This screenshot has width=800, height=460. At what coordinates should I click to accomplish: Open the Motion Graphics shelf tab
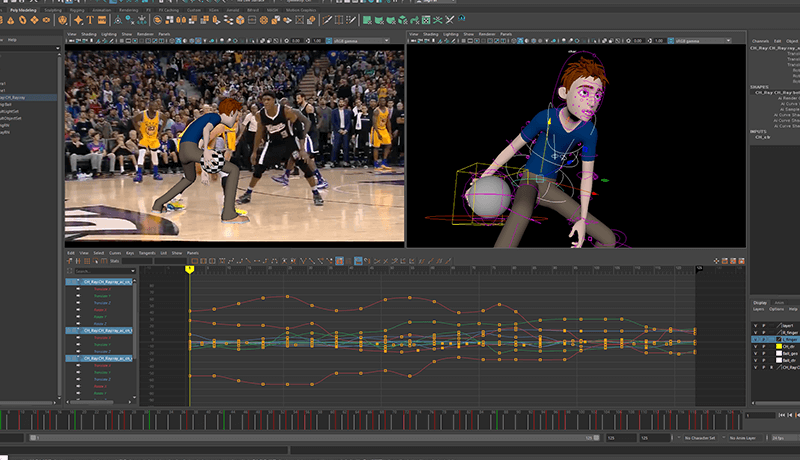301,10
